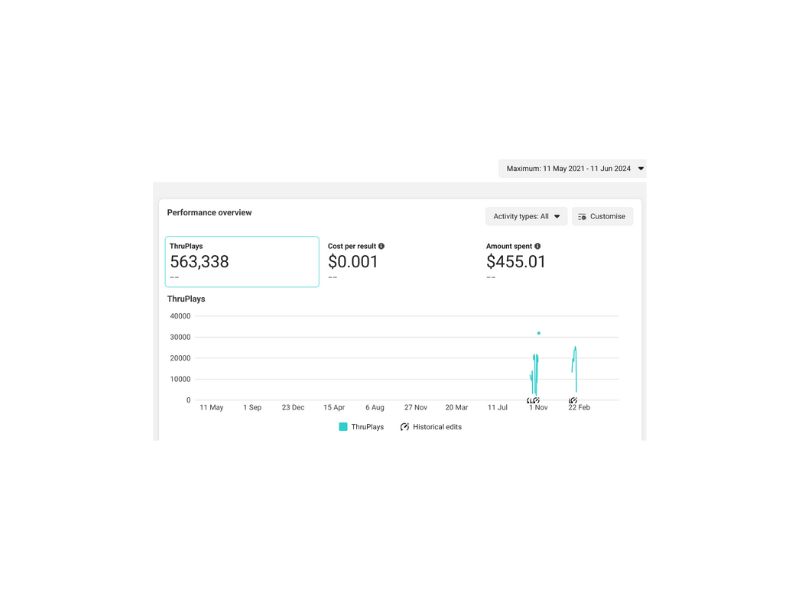Click the ThruPlays legend colour swatch
The width and height of the screenshot is (800, 600).
click(x=343, y=427)
